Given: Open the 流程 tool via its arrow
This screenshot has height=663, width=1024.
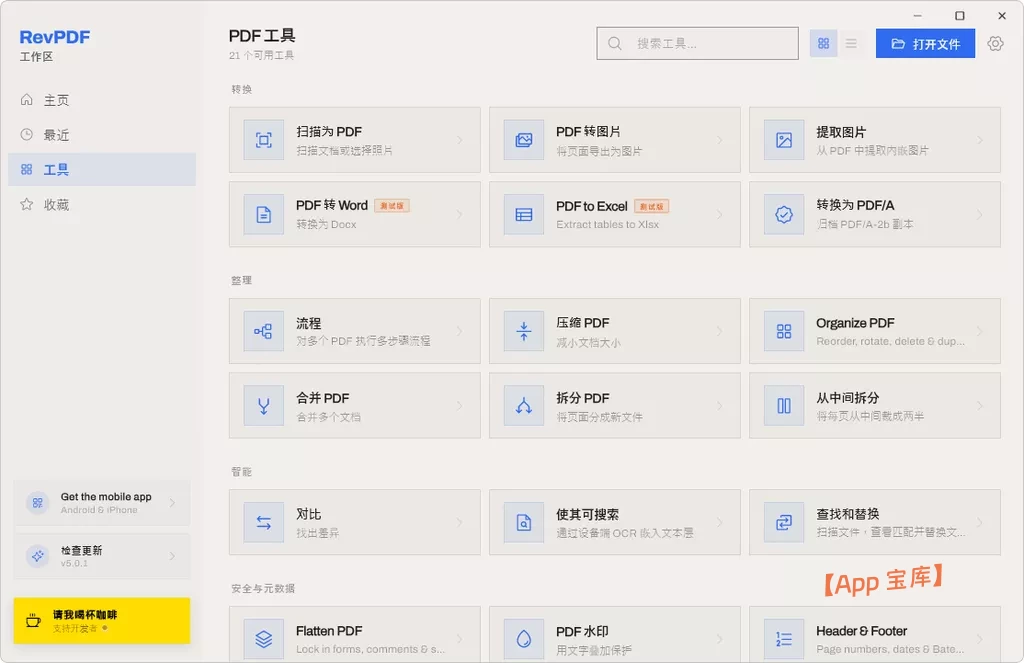Looking at the screenshot, I should tap(460, 331).
